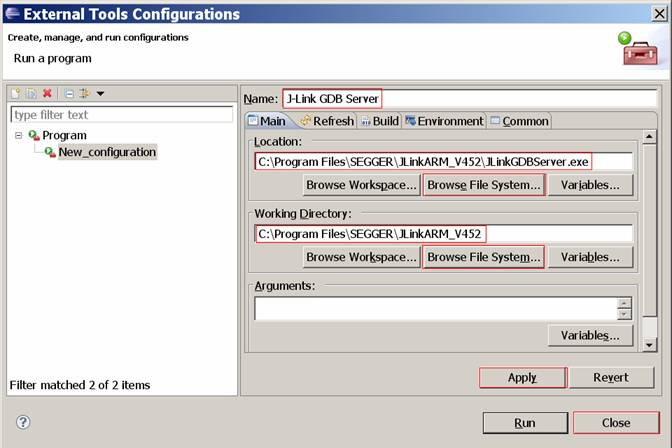Click Variables button under Arguments
This screenshot has width=672, height=448.
point(590,335)
